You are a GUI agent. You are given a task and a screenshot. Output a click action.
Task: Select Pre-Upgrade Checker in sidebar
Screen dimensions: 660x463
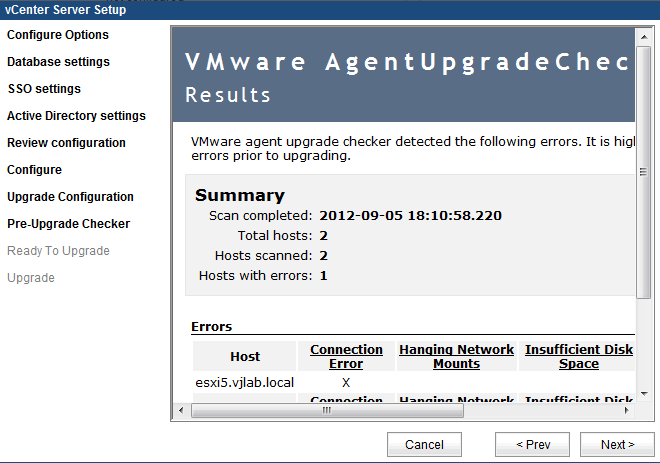click(68, 224)
